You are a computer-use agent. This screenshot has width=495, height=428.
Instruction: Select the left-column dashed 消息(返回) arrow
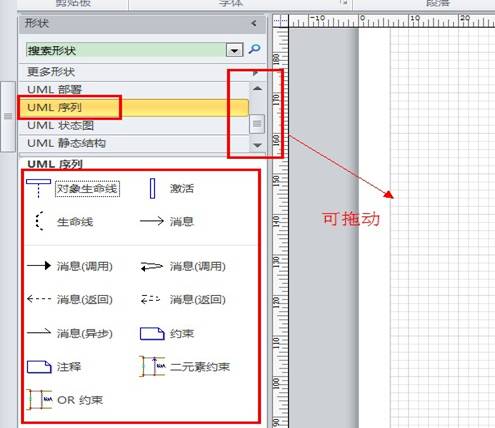point(39,299)
